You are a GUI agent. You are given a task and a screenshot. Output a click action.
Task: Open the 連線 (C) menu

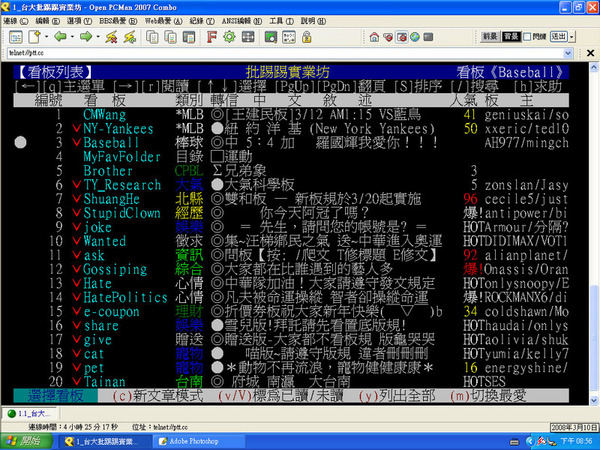[x=16, y=21]
